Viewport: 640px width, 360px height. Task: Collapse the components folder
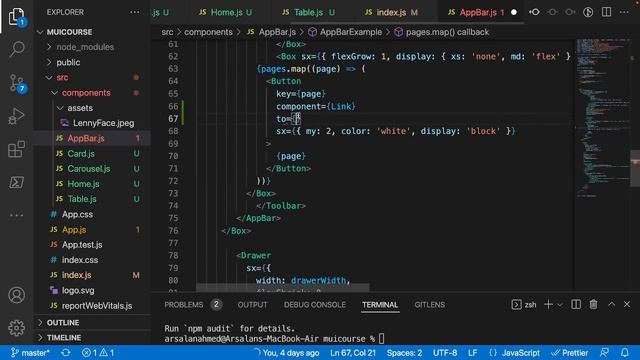coord(86,93)
